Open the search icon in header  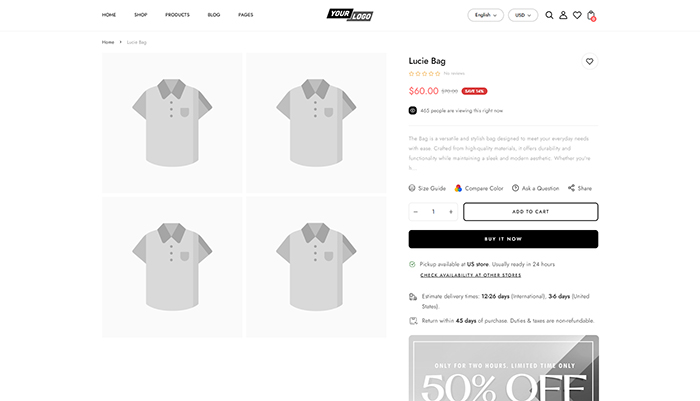[549, 15]
